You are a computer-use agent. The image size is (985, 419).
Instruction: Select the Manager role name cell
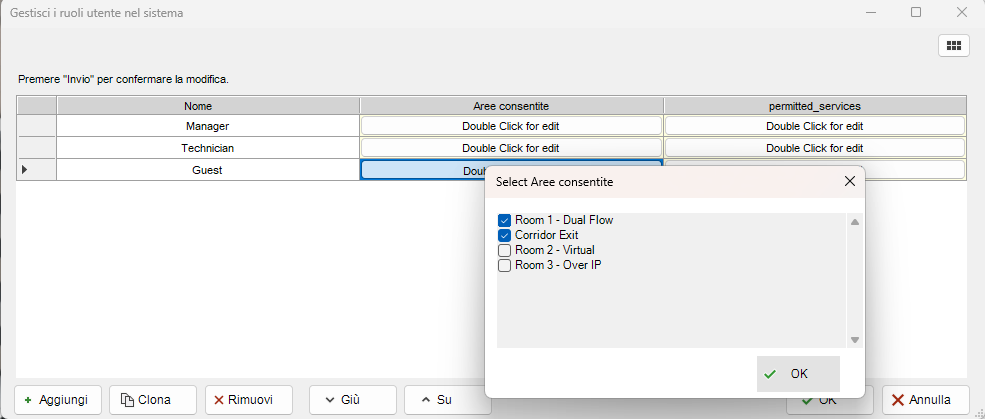click(208, 126)
